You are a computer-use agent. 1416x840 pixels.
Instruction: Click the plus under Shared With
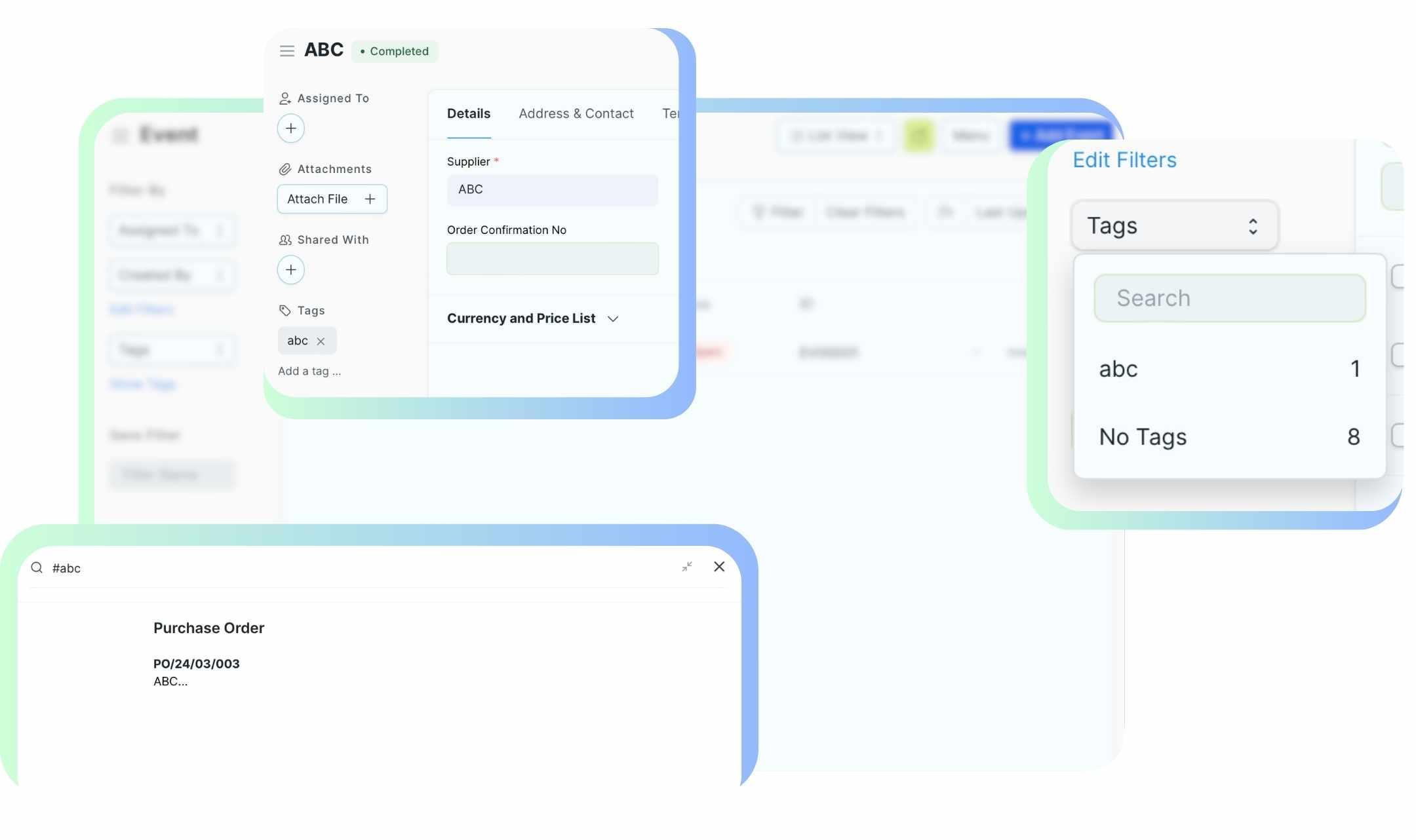pyautogui.click(x=290, y=270)
